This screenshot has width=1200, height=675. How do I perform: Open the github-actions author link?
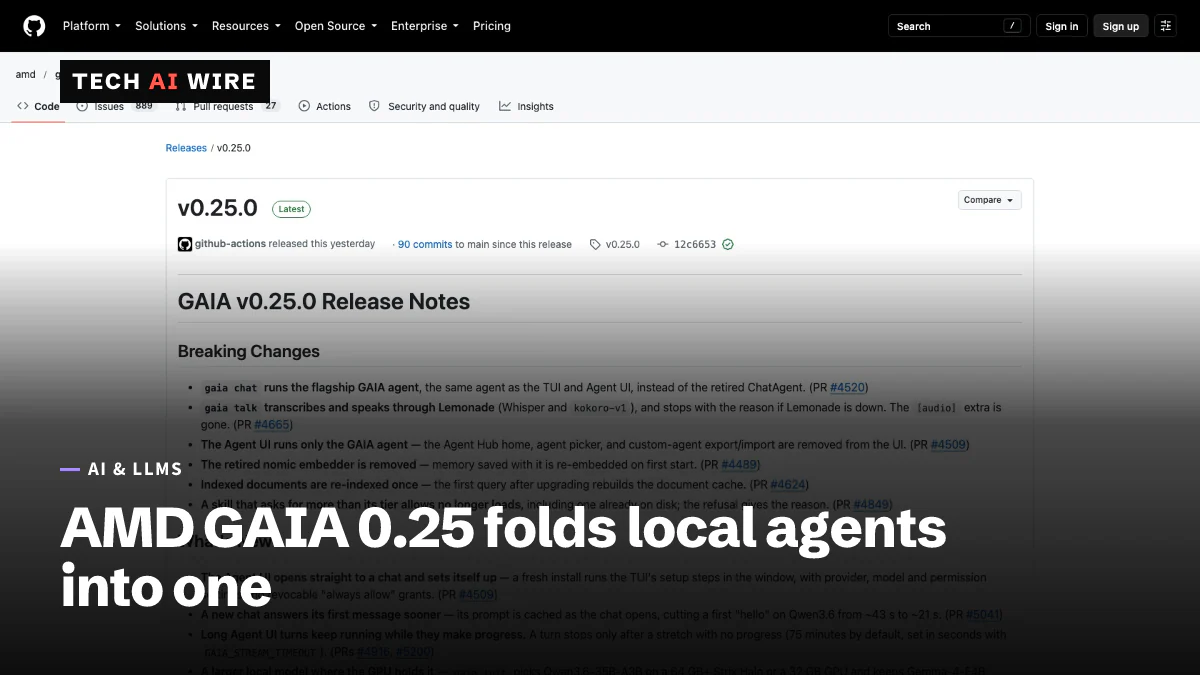(x=230, y=244)
